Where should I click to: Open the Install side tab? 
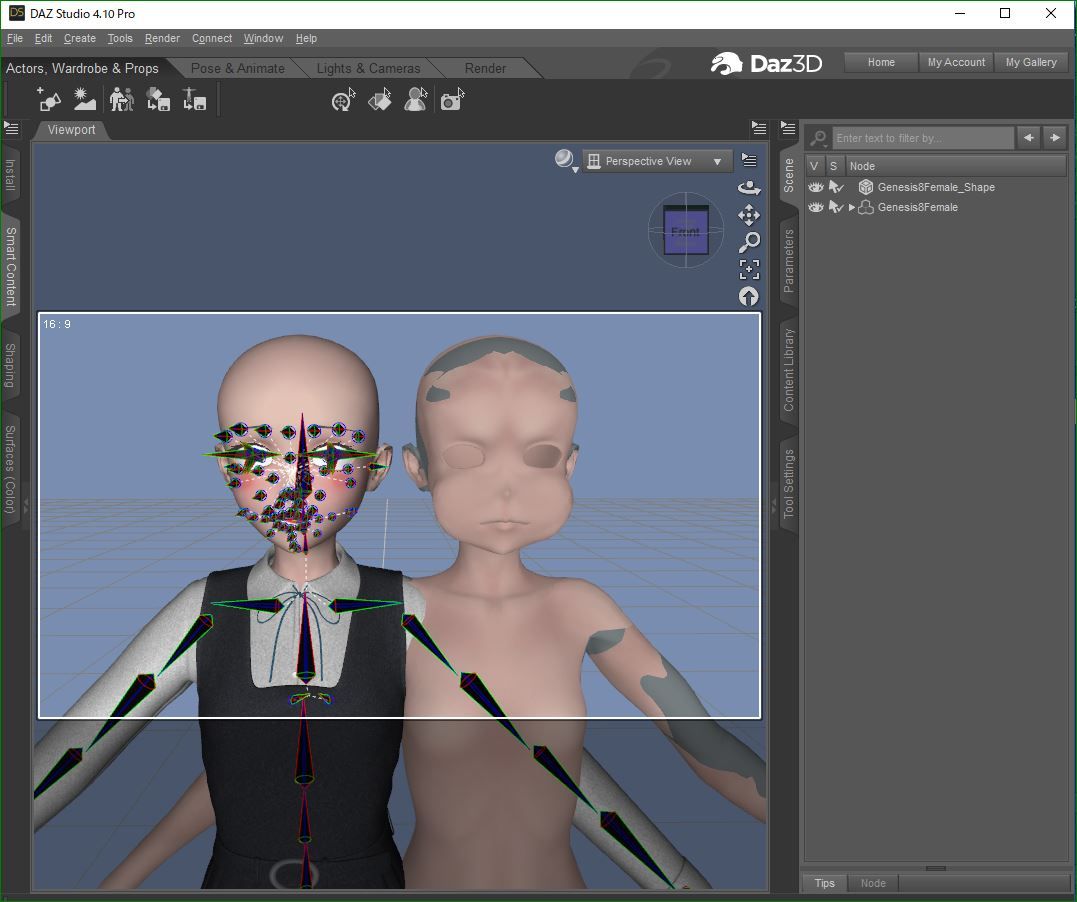[x=10, y=174]
